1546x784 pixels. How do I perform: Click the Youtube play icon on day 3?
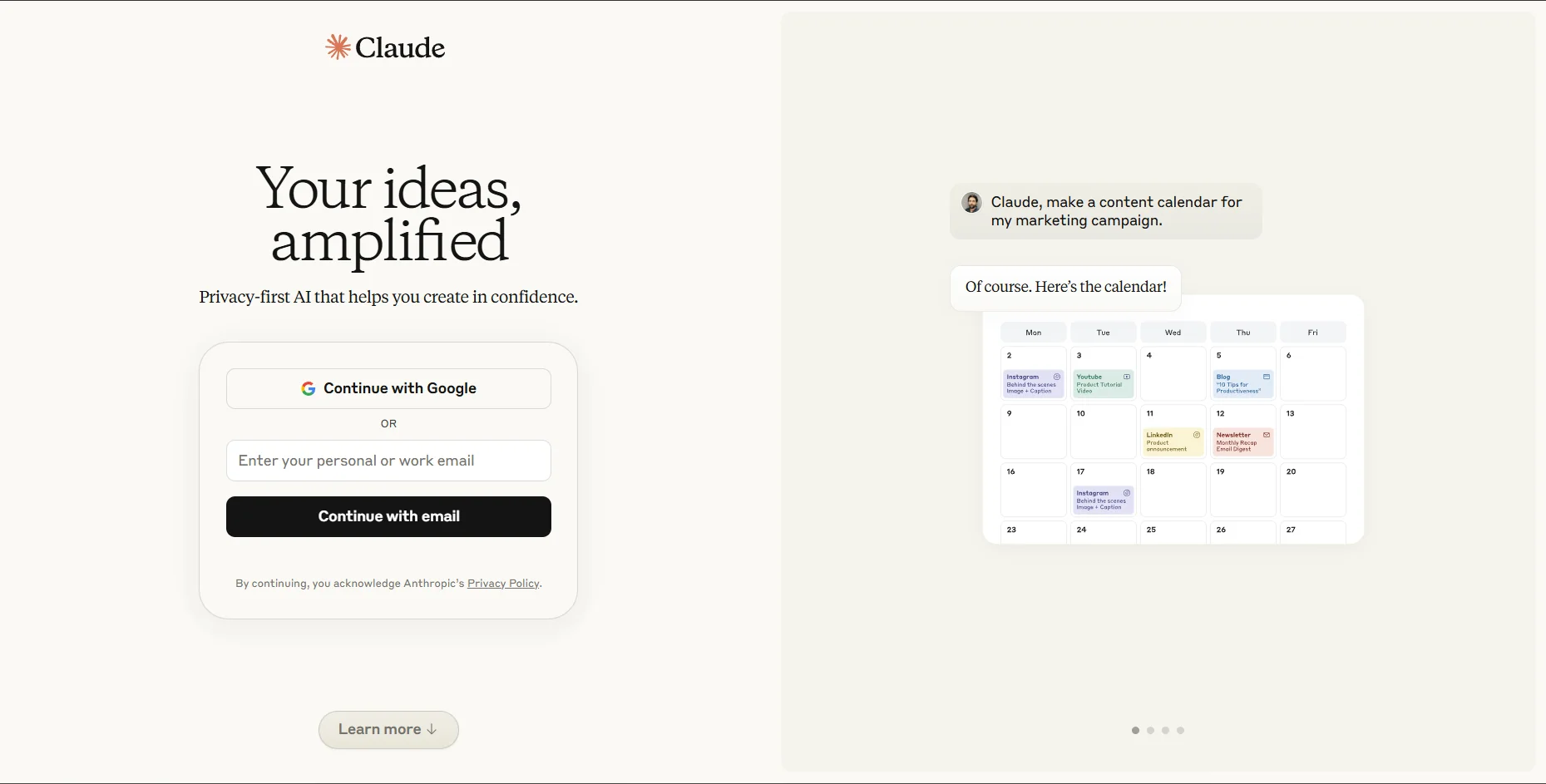tap(1127, 377)
